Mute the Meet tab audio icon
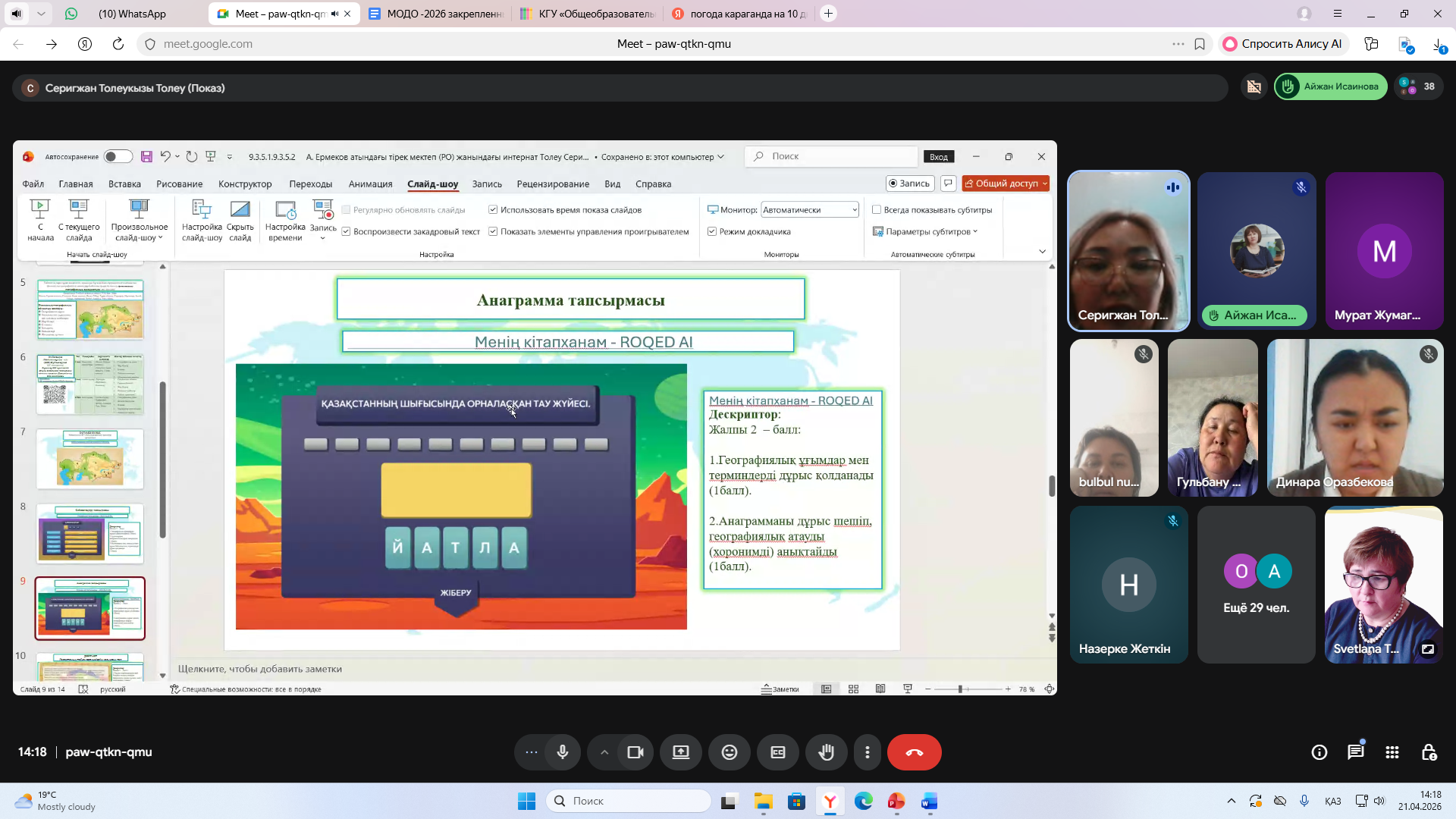This screenshot has width=1456, height=819. pos(334,14)
